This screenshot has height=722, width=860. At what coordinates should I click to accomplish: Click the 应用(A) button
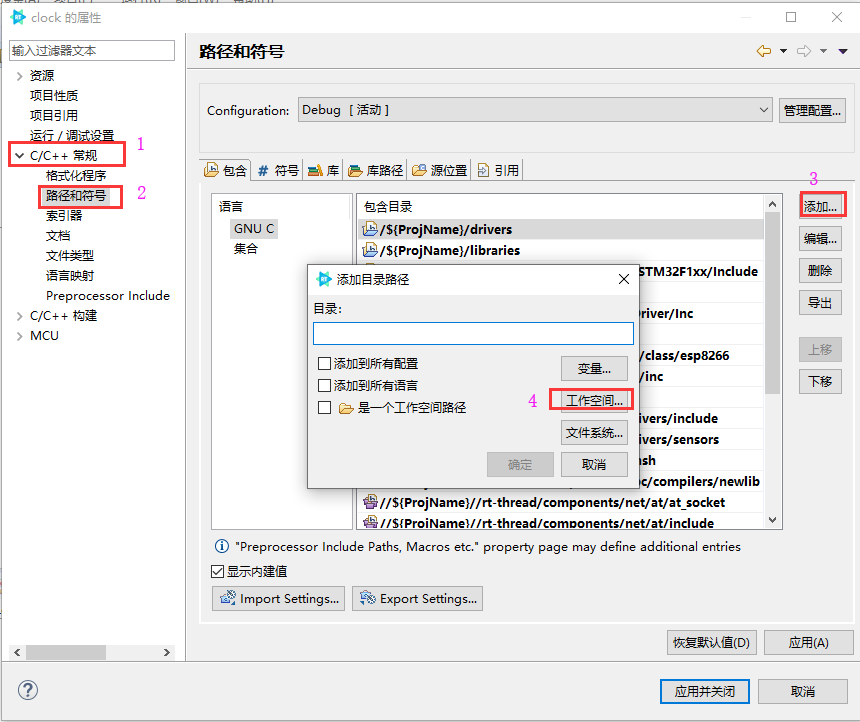click(808, 642)
